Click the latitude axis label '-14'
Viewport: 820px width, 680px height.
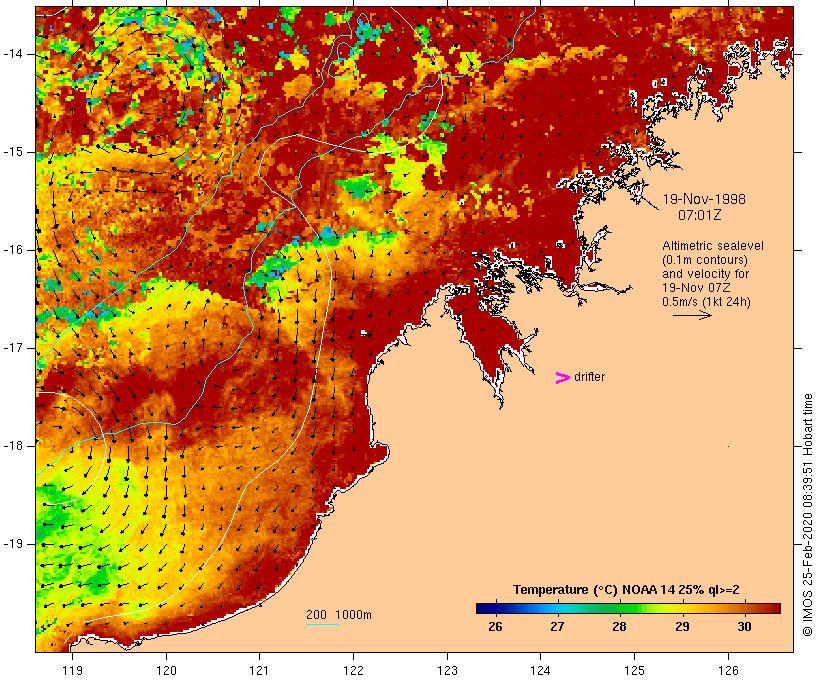point(12,54)
